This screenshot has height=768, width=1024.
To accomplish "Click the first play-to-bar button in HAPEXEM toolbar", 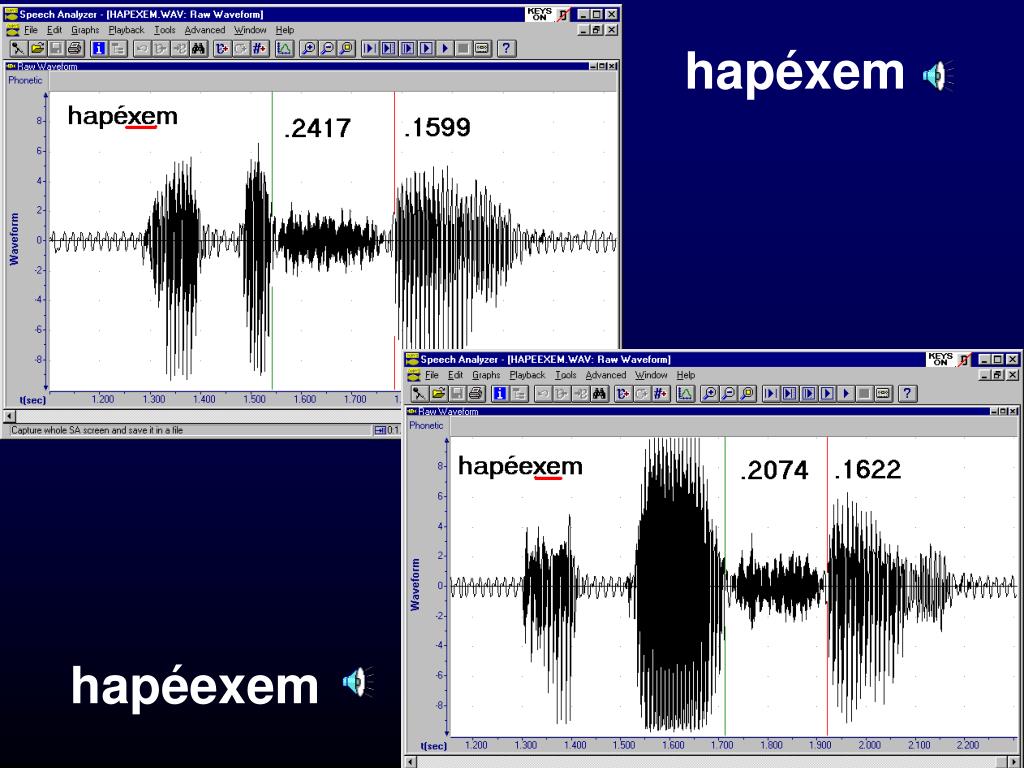I will pyautogui.click(x=370, y=48).
